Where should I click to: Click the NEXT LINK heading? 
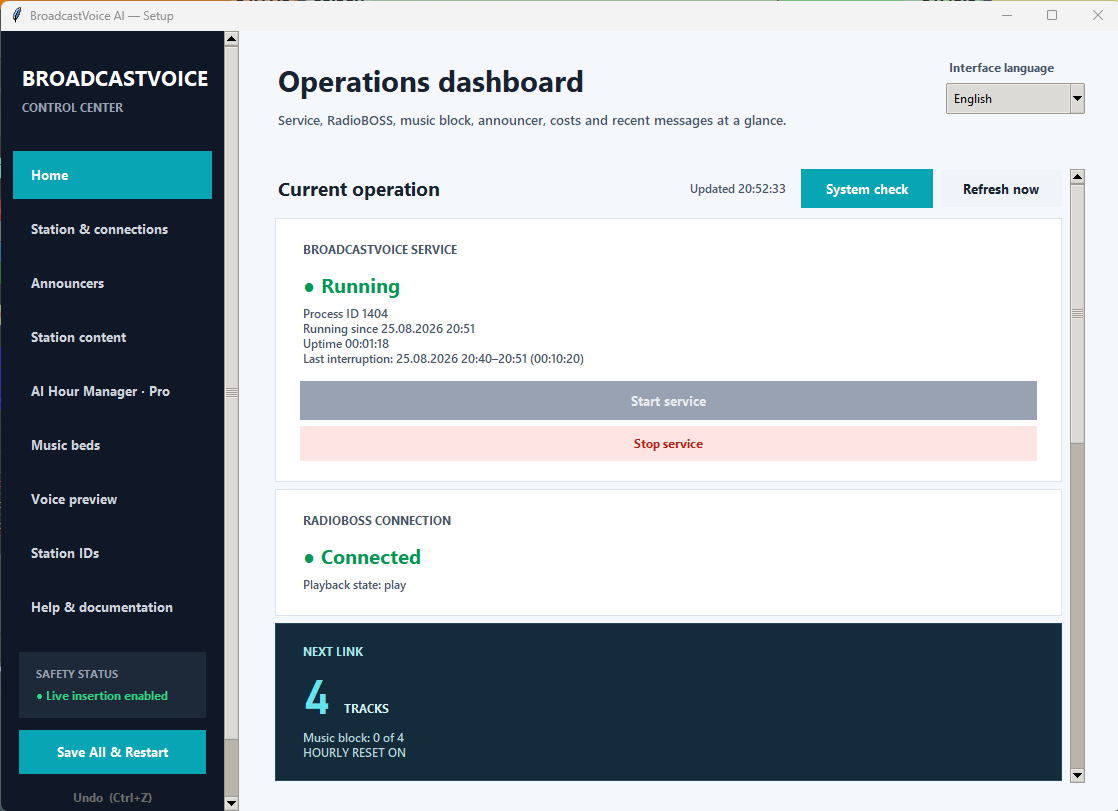333,651
